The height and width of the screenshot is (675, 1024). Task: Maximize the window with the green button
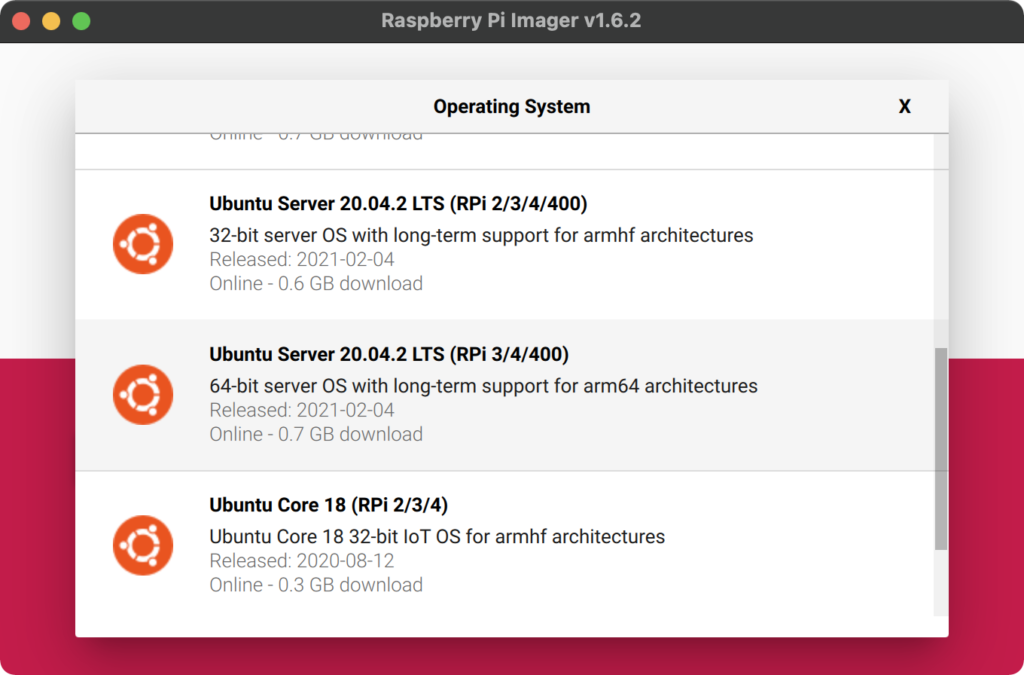coord(82,21)
